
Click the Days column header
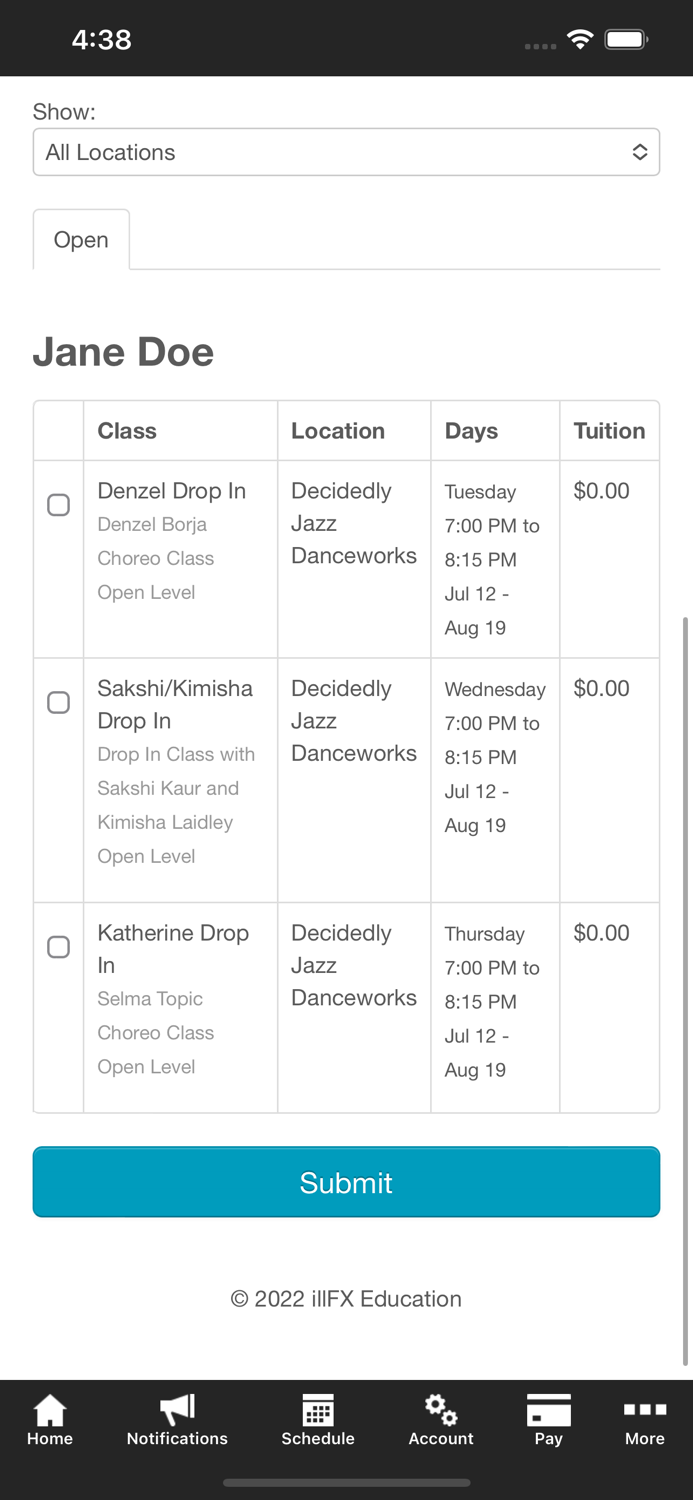[471, 431]
